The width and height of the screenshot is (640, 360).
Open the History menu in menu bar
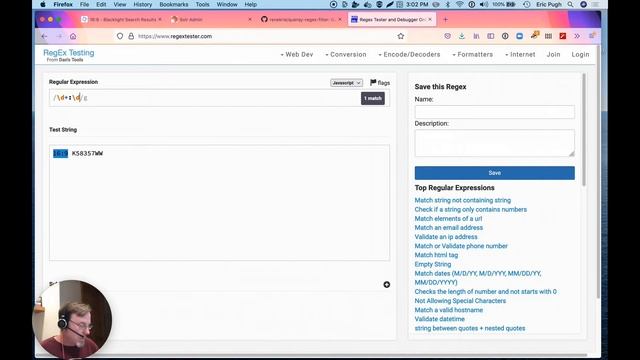coord(142,4)
